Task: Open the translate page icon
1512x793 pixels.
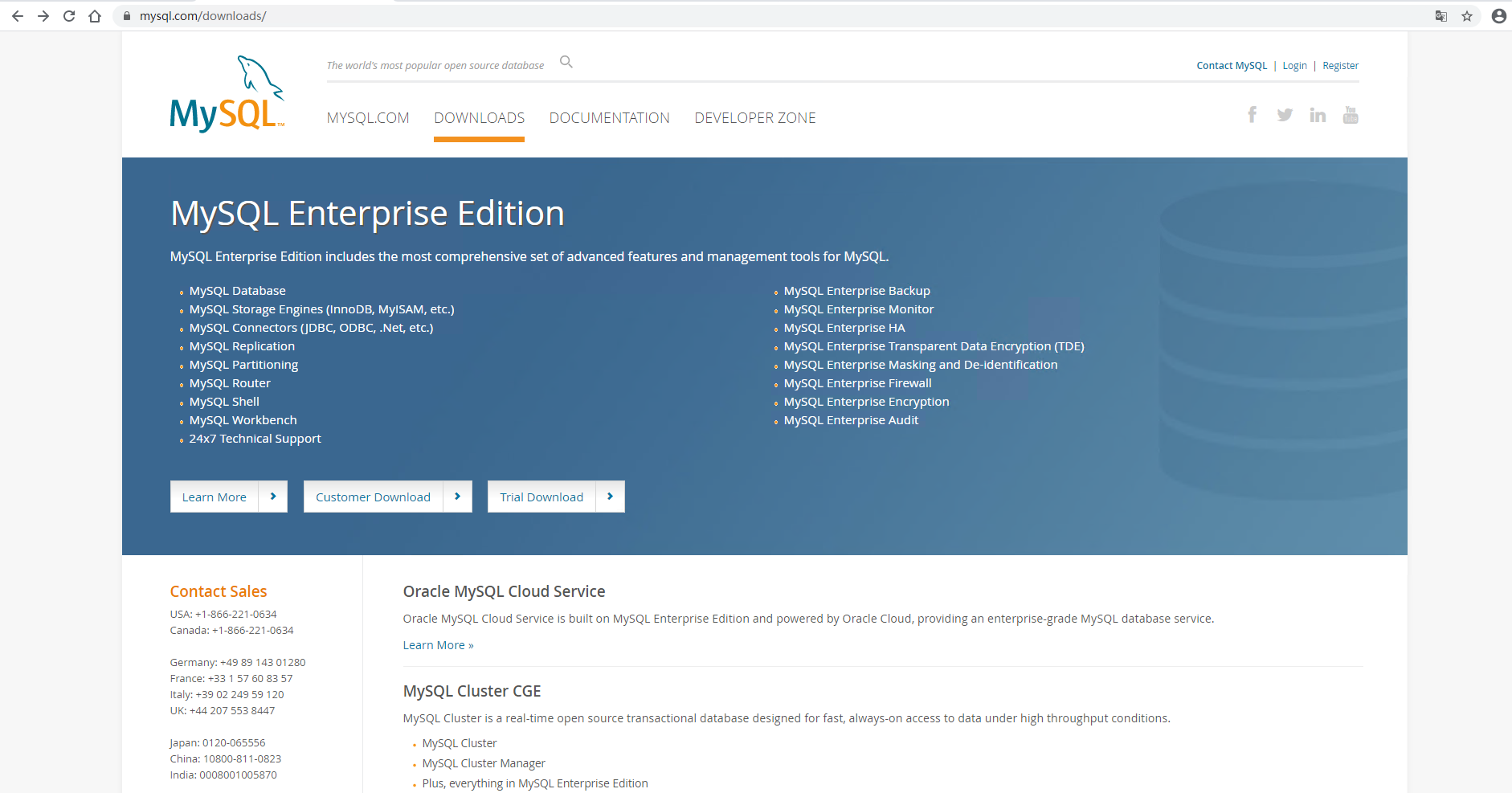Action: (1441, 16)
